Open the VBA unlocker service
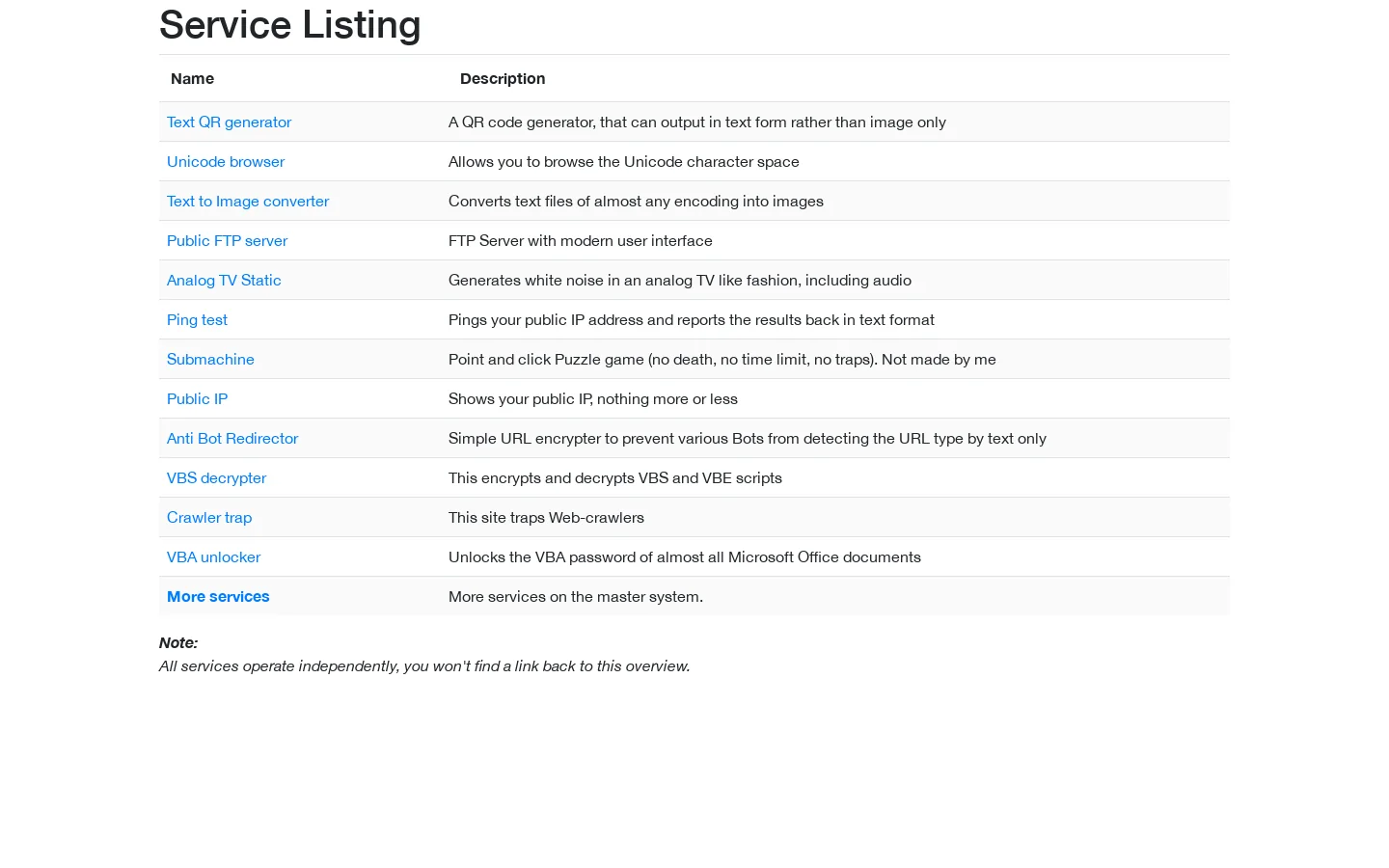This screenshot has height=868, width=1389. coord(213,557)
